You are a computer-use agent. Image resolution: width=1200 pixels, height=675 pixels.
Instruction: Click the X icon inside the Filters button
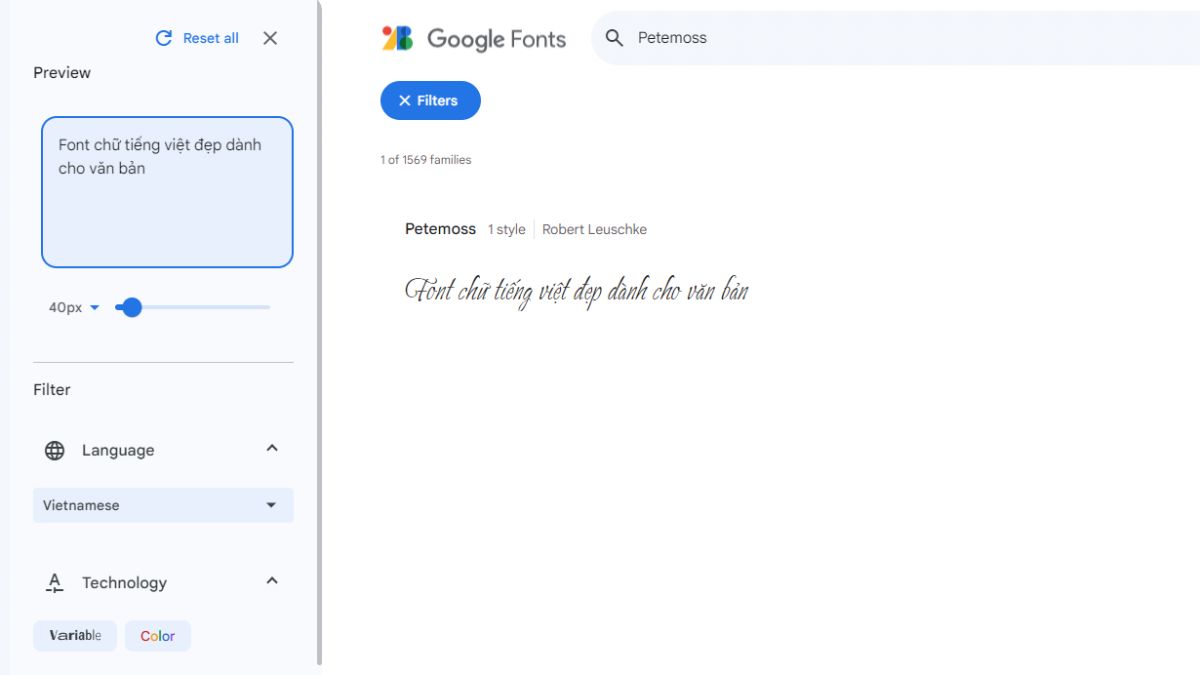(404, 100)
